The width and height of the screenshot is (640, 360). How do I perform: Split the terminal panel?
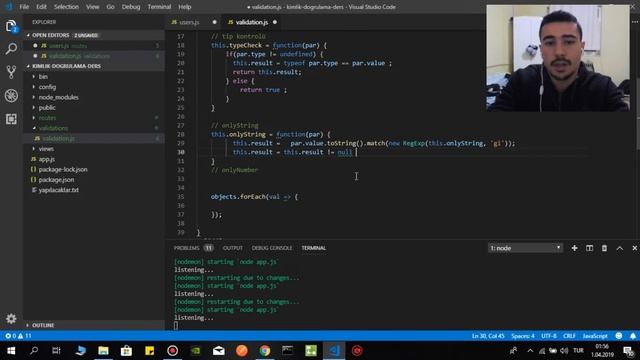click(589, 248)
